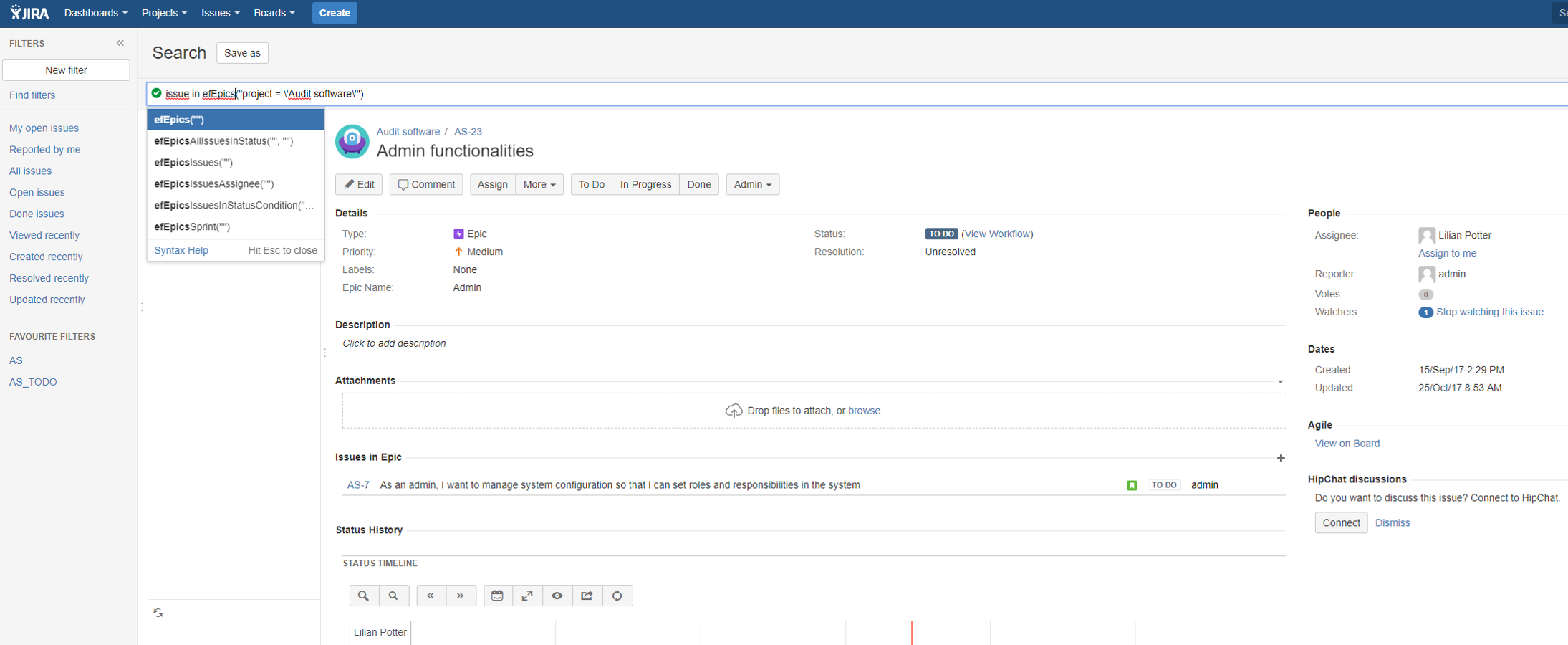Viewport: 1568px width, 645px height.
Task: Click the Save as button
Action: (x=242, y=53)
